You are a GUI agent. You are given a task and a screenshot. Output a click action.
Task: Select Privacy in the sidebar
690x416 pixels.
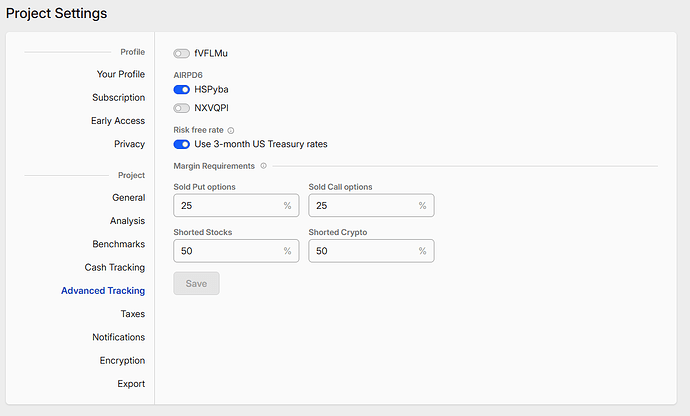pyautogui.click(x=129, y=144)
